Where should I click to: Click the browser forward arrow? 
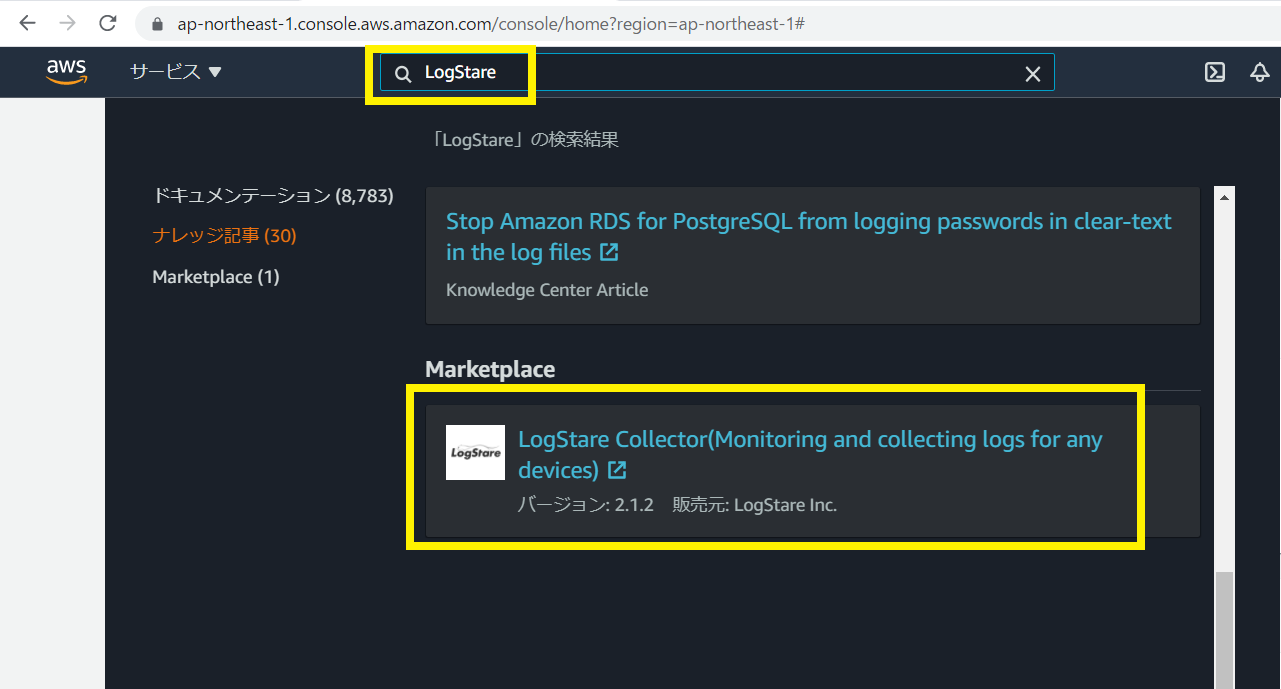pyautogui.click(x=67, y=22)
